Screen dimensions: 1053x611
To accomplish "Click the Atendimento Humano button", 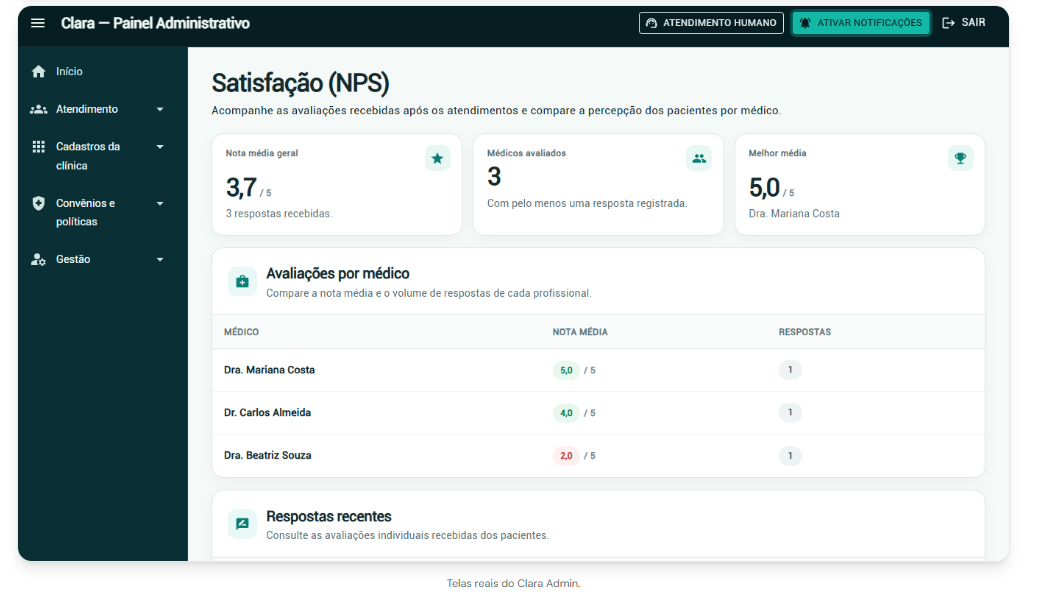I will click(x=711, y=23).
